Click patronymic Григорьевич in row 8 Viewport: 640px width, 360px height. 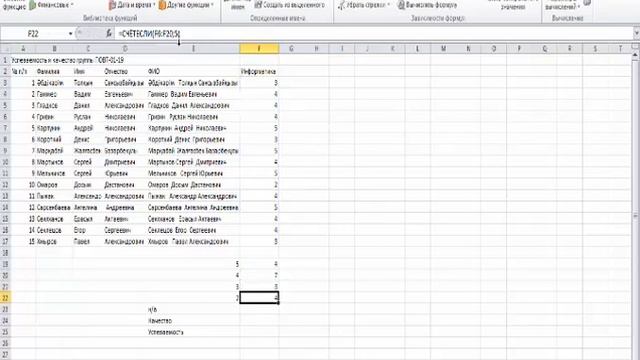[125, 139]
